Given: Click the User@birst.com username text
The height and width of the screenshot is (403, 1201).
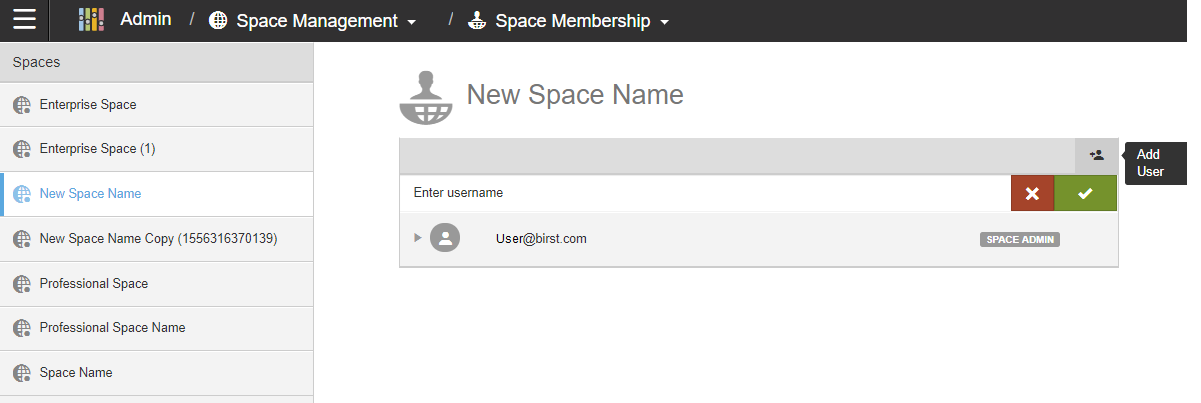Looking at the screenshot, I should [541, 239].
